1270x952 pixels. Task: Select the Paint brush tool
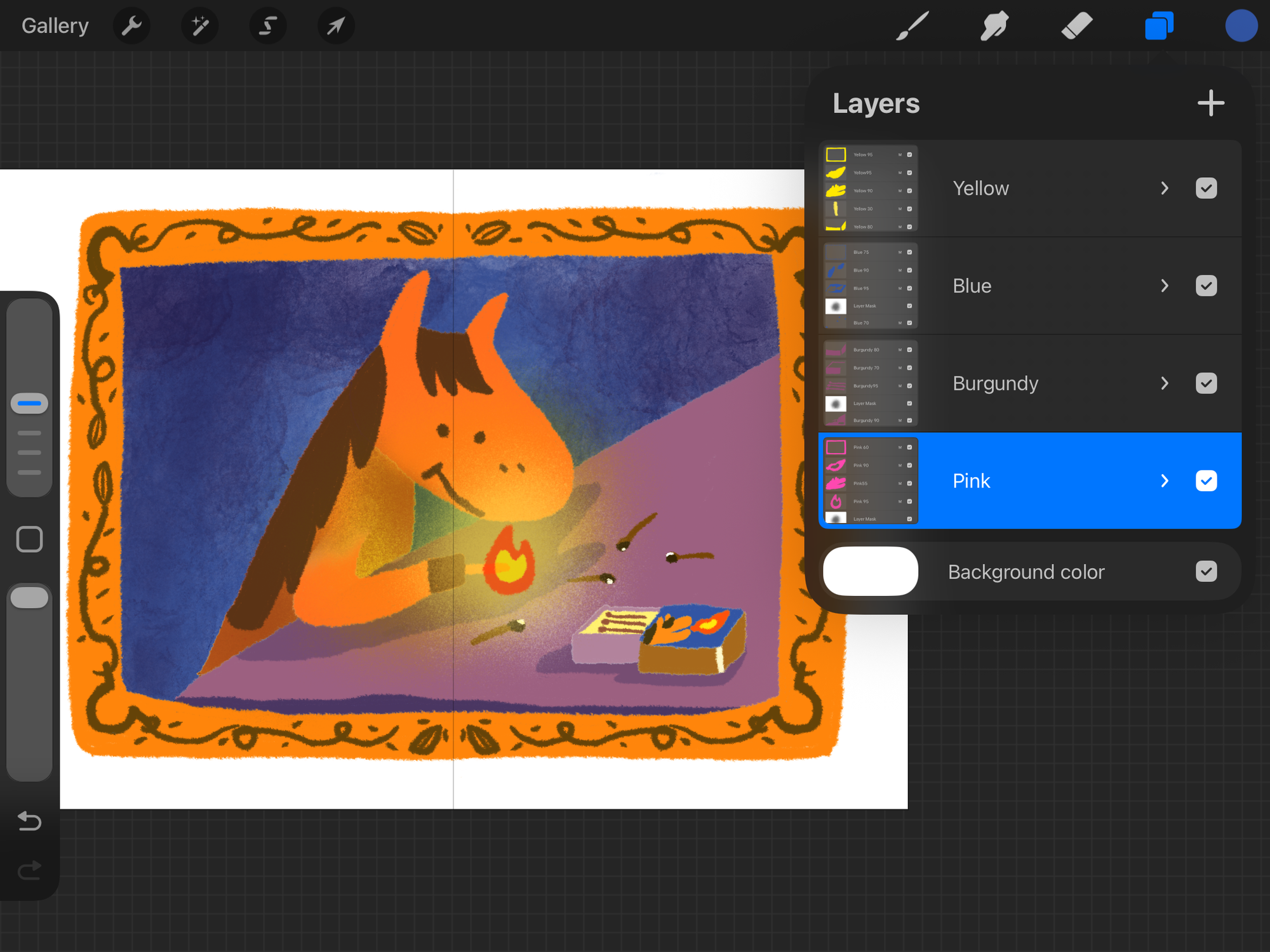pyautogui.click(x=911, y=25)
